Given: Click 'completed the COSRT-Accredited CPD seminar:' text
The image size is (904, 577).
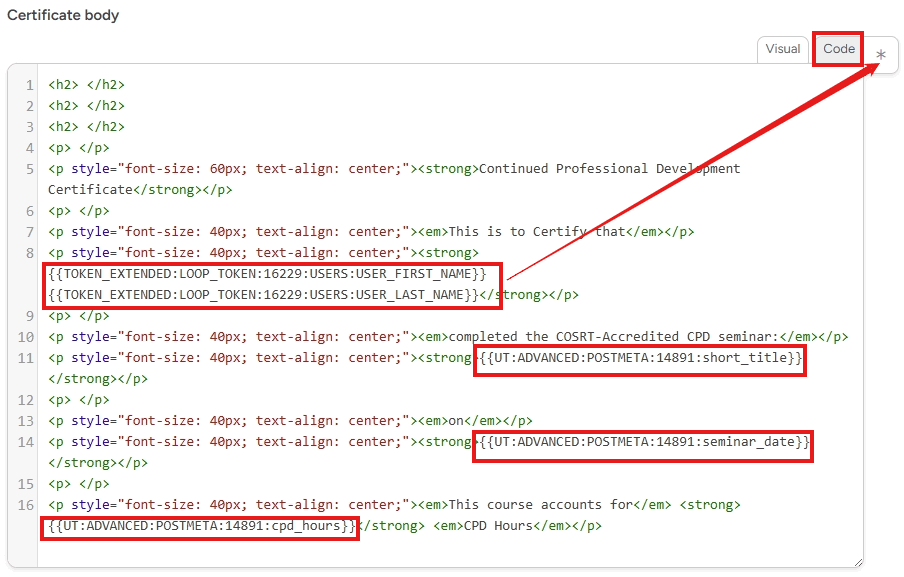Looking at the screenshot, I should [613, 337].
